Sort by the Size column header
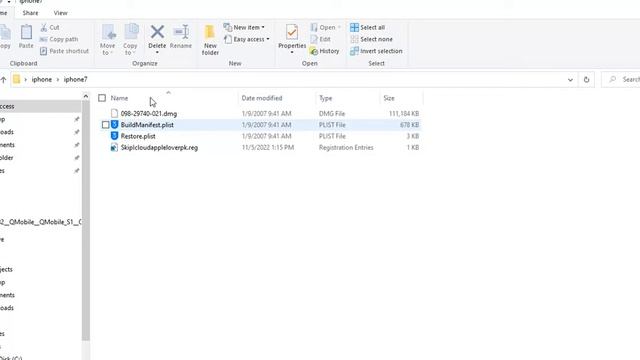Viewport: 640px width, 360px height. pos(389,98)
